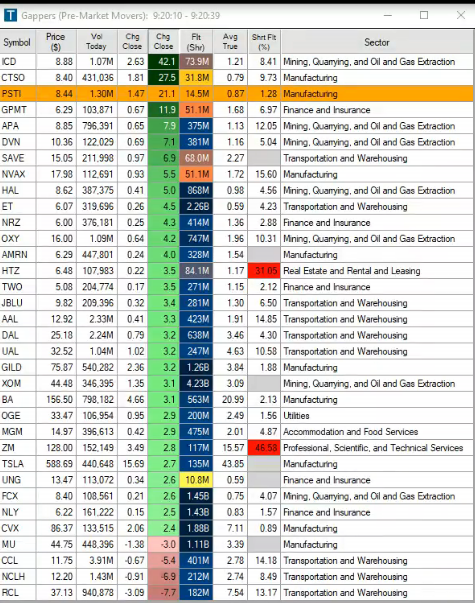Minimize the Gappers window
The width and height of the screenshot is (475, 603).
pyautogui.click(x=388, y=15)
